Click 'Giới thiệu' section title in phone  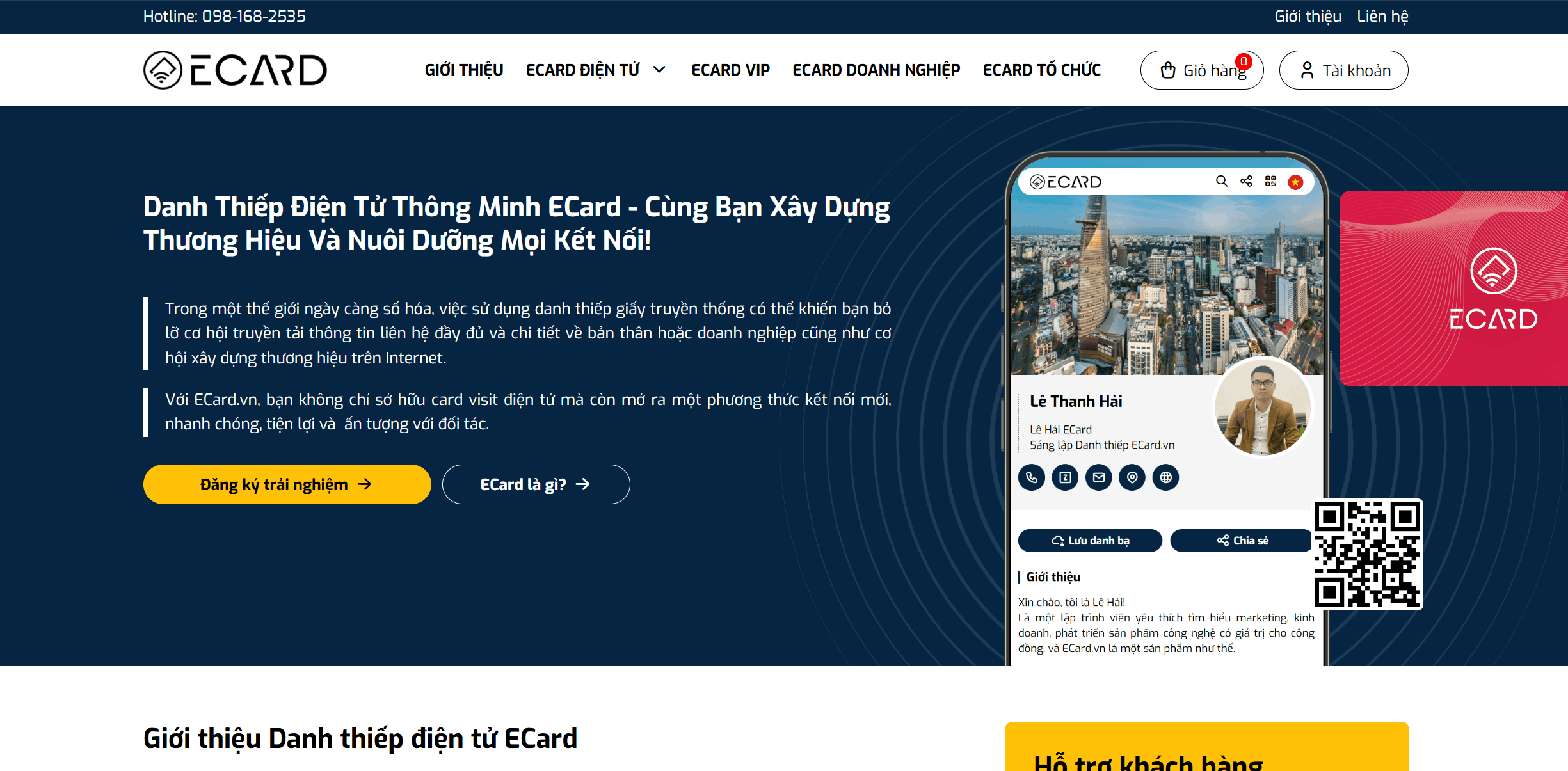click(x=1053, y=576)
